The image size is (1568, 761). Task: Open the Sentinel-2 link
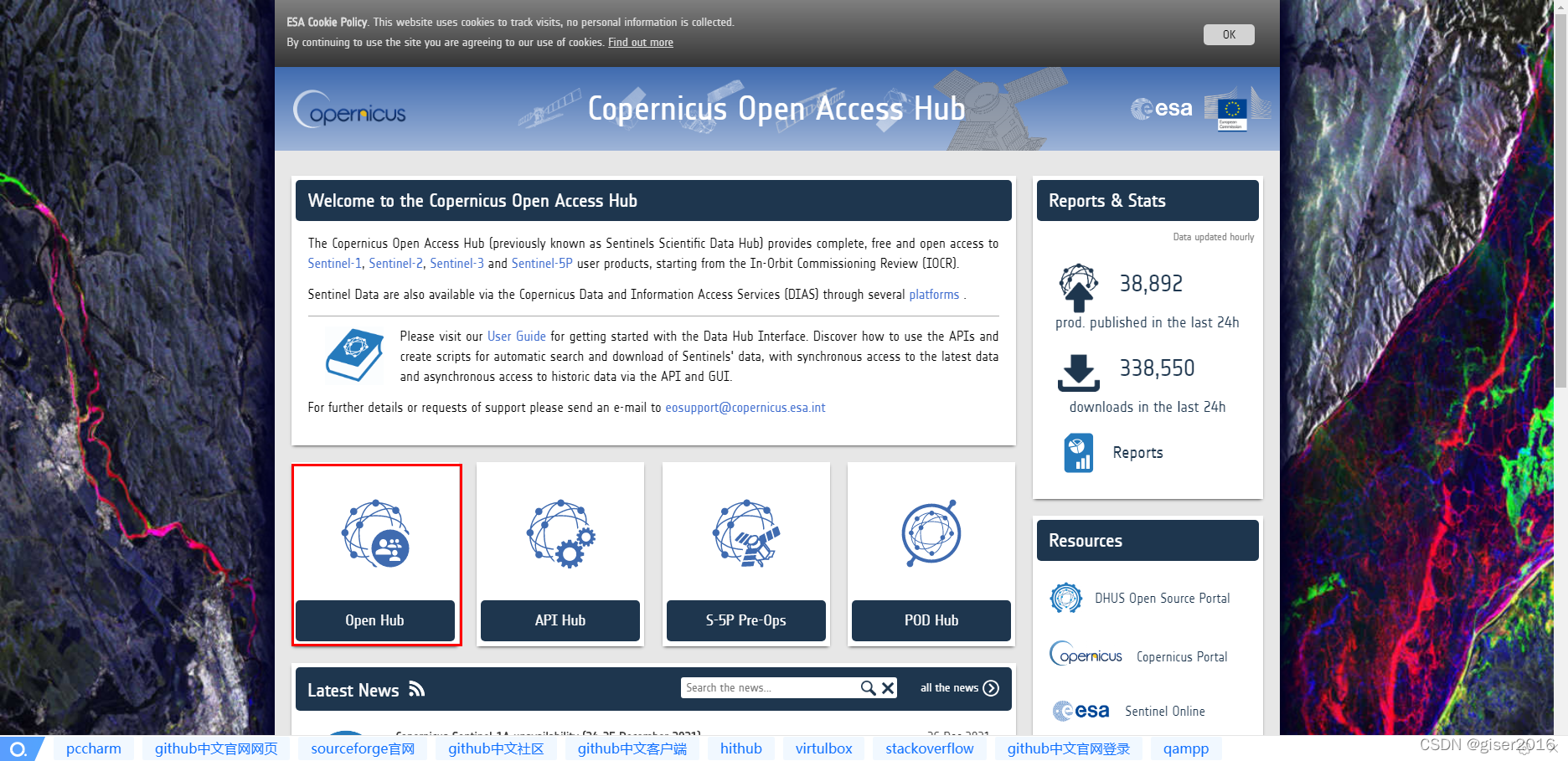point(396,264)
